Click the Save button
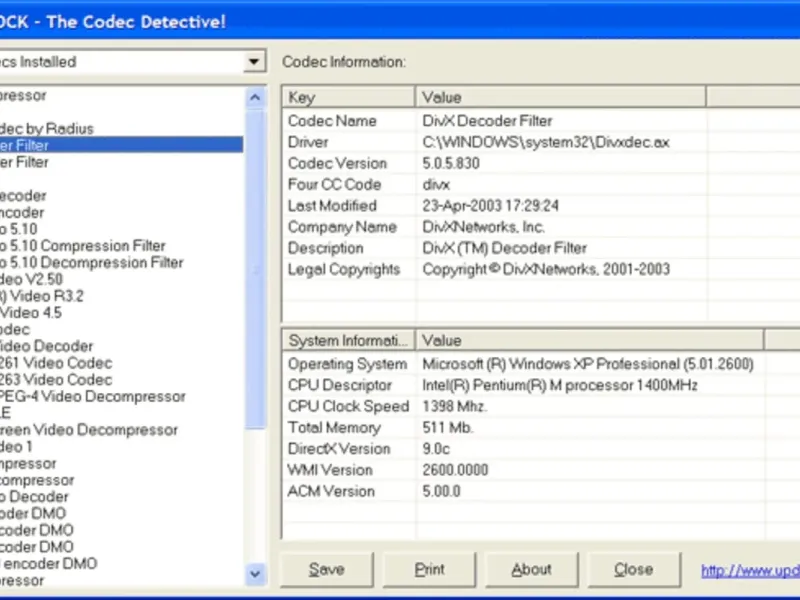 click(327, 569)
